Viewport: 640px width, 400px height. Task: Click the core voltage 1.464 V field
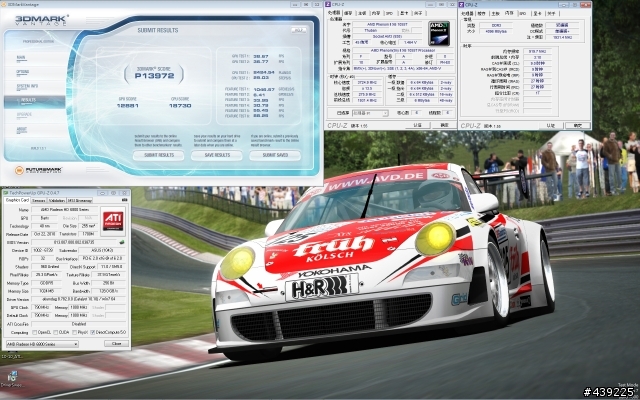click(x=410, y=42)
